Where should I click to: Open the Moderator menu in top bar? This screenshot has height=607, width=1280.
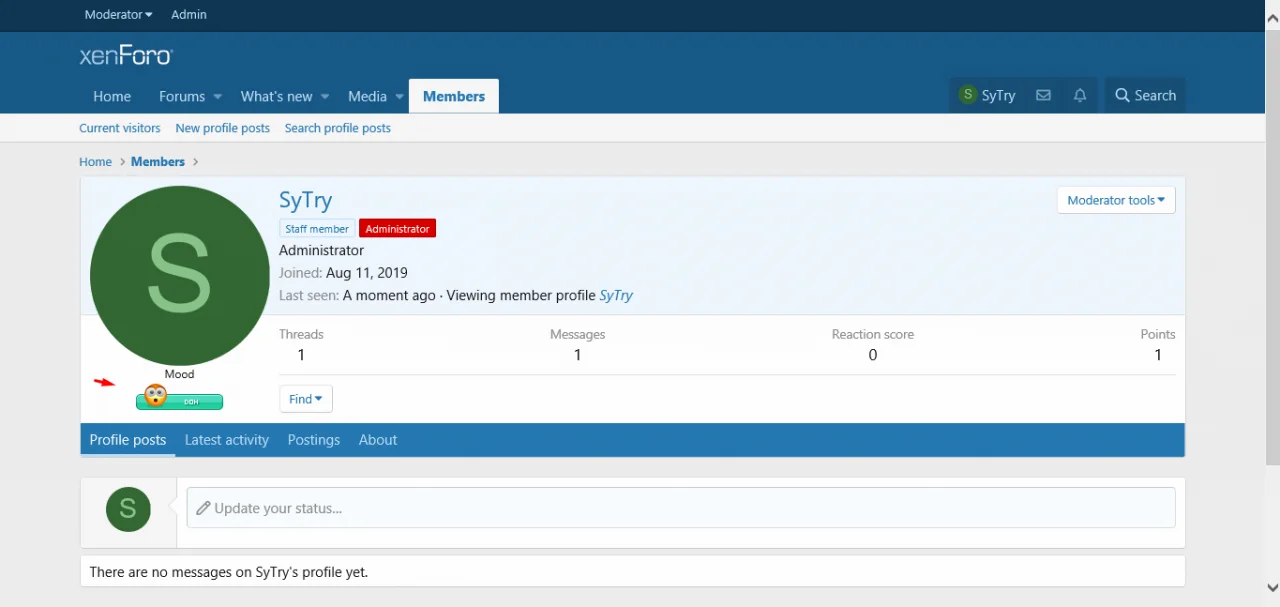coord(118,15)
